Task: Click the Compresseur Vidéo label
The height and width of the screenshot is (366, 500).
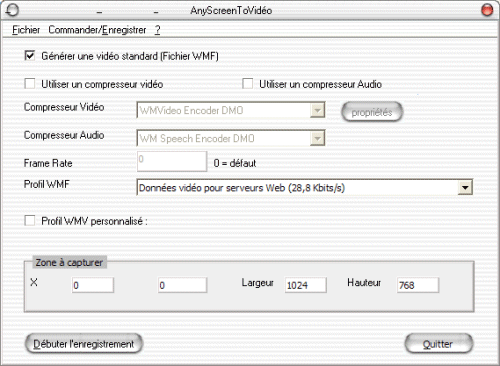Action: (64, 107)
